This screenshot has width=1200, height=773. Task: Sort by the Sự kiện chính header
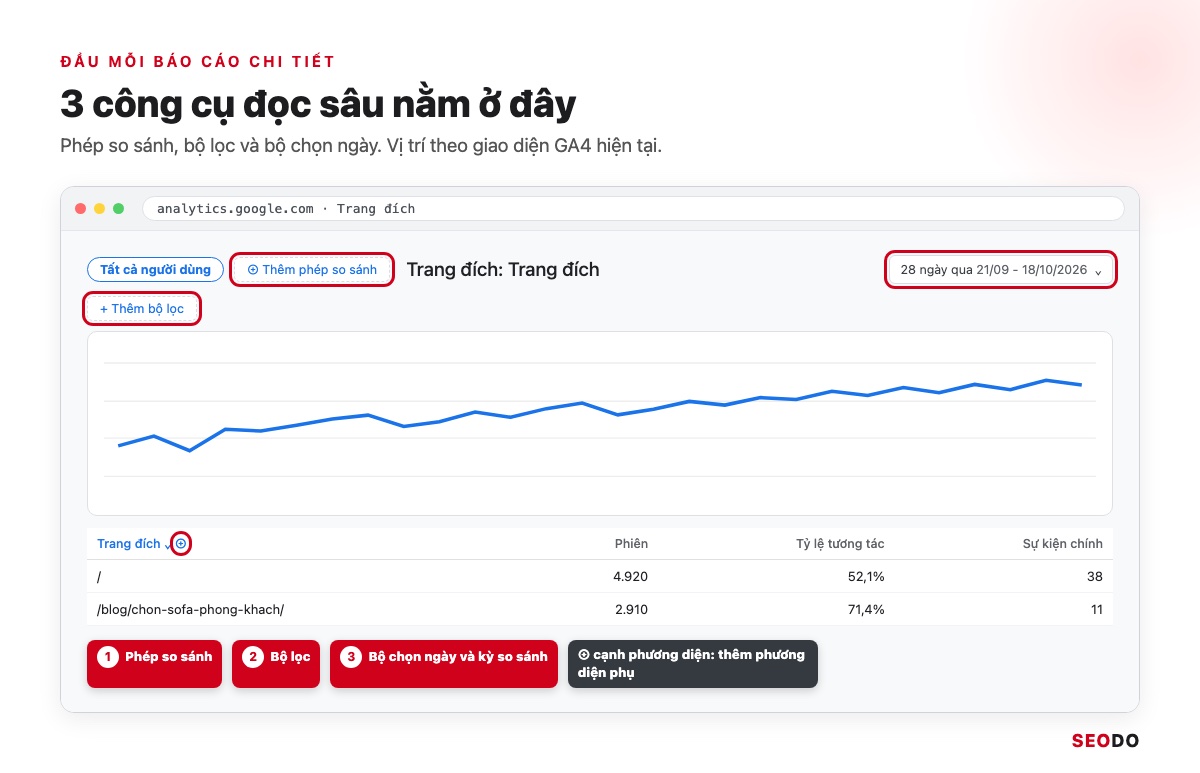pos(1062,544)
